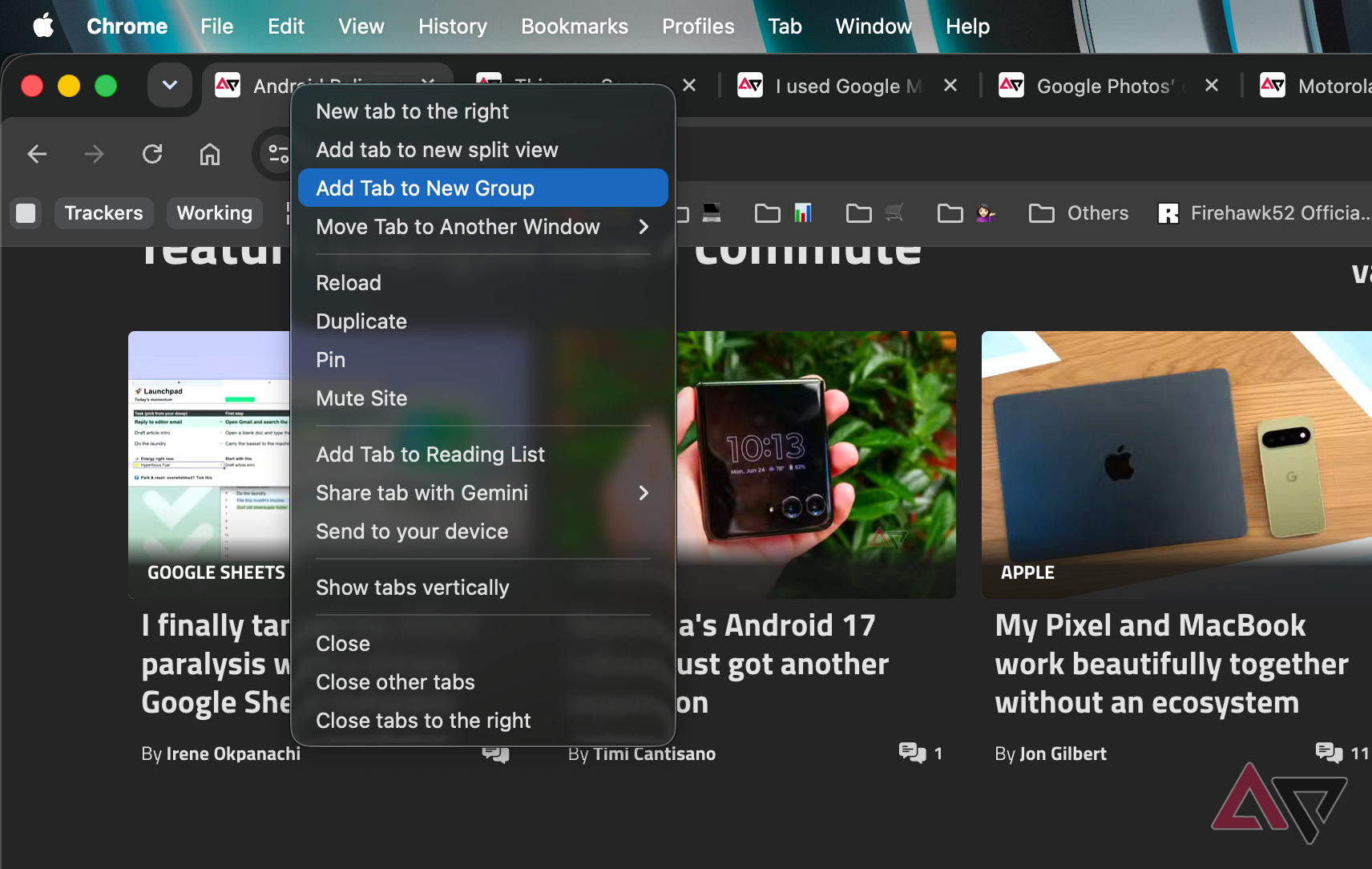Screen dimensions: 1372x869
Task: Expand 'Share tab with Gemini' submenu
Action: click(x=482, y=493)
